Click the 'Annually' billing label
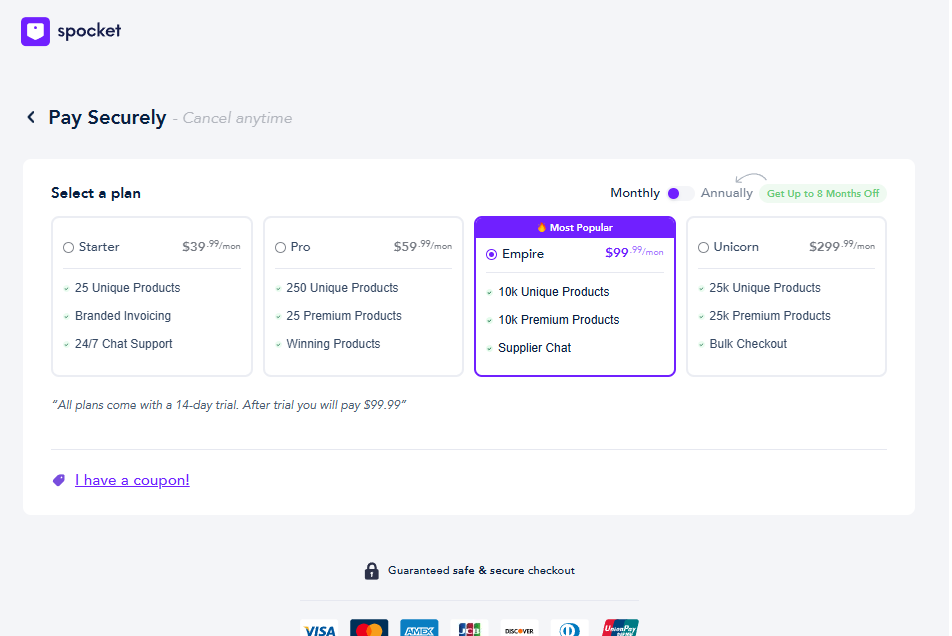 [x=727, y=193]
